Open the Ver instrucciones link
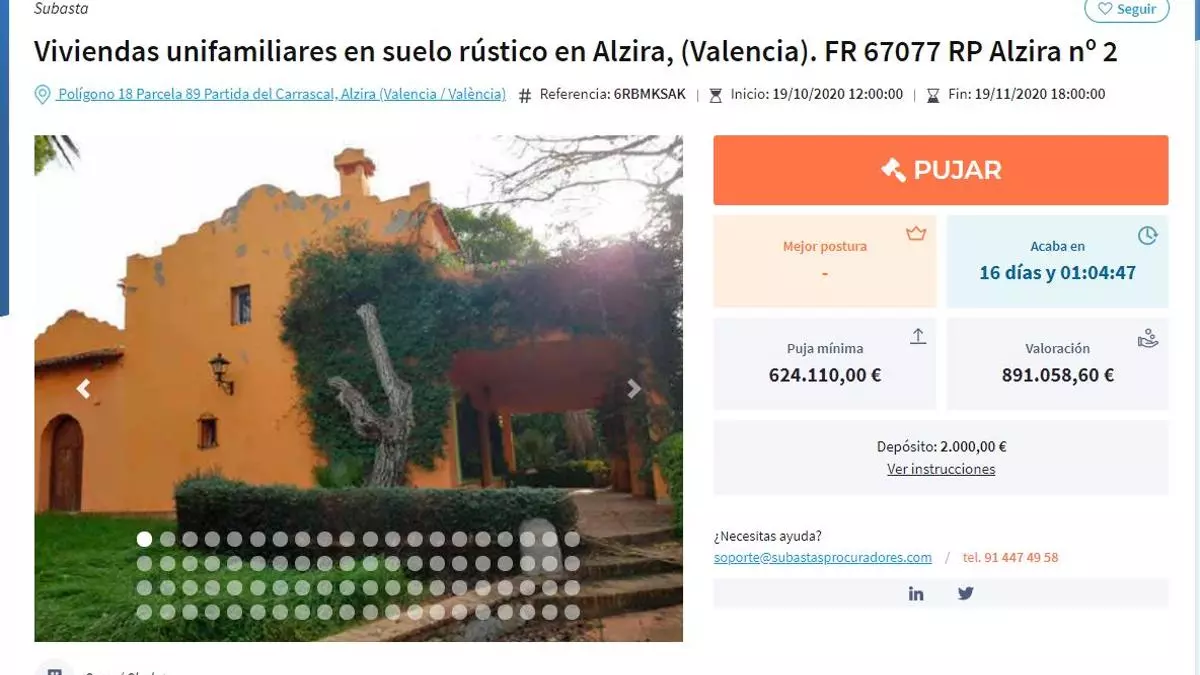This screenshot has width=1200, height=675. tap(941, 469)
